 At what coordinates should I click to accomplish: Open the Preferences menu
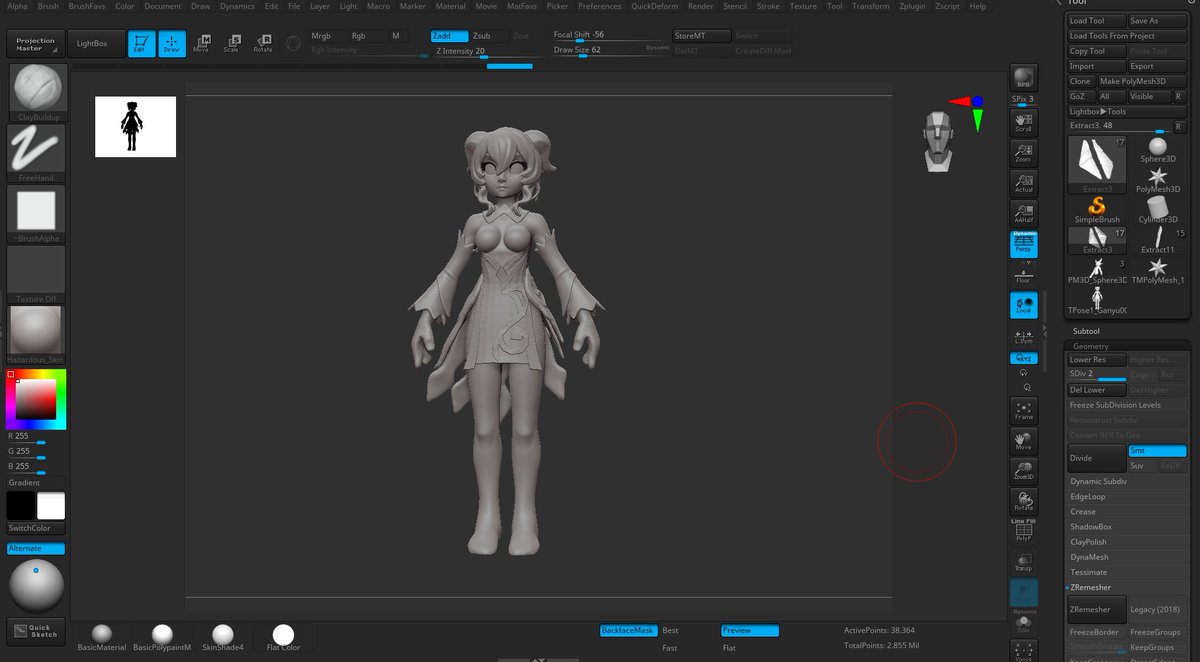599,6
